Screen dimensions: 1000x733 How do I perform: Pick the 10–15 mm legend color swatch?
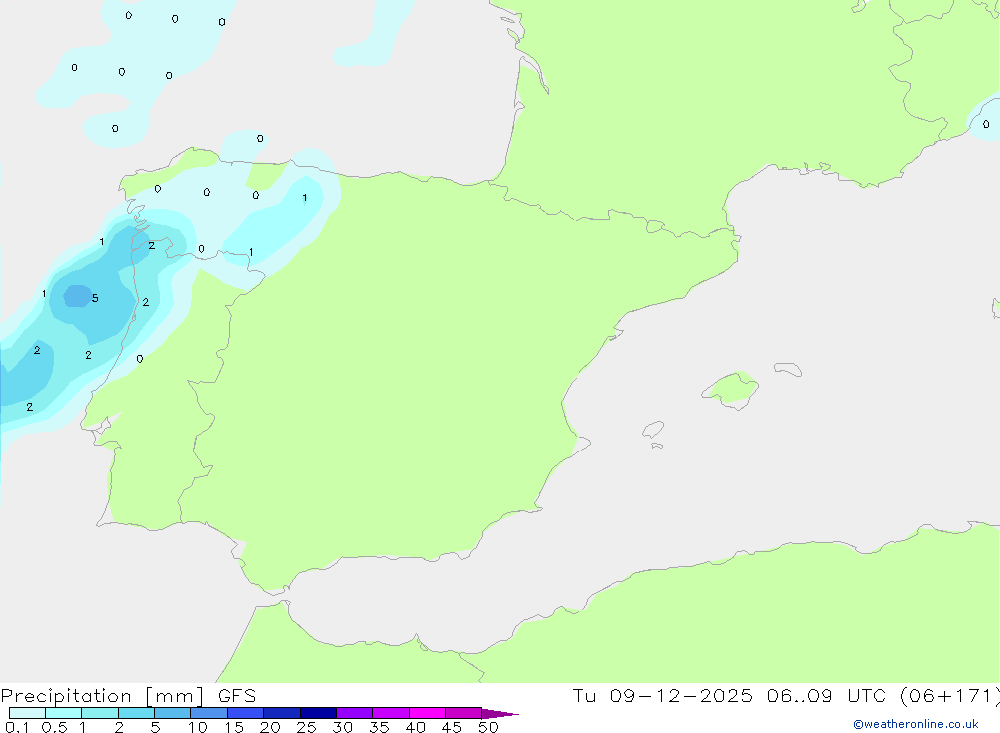tap(209, 713)
